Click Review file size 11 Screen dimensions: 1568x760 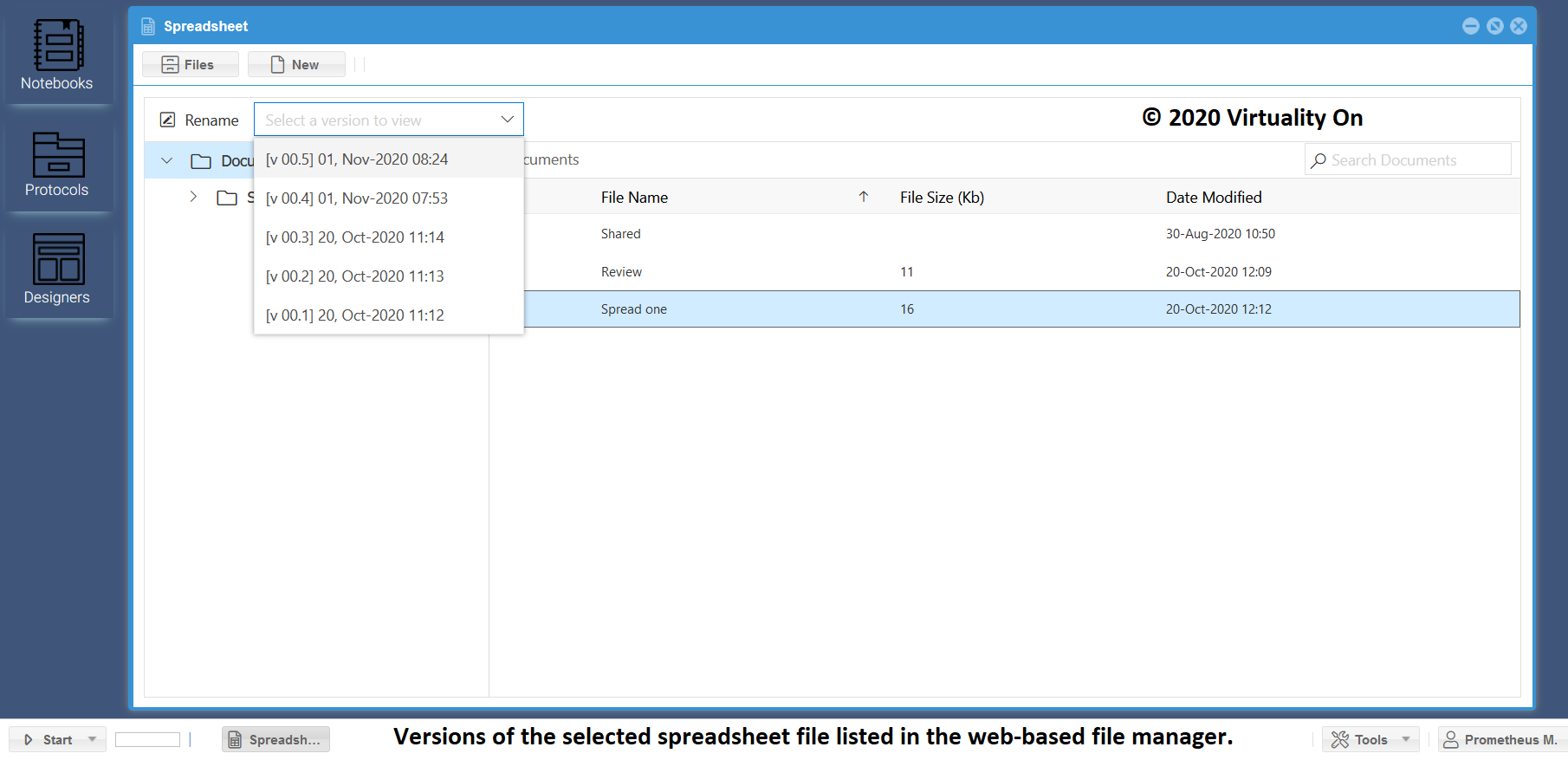click(907, 272)
